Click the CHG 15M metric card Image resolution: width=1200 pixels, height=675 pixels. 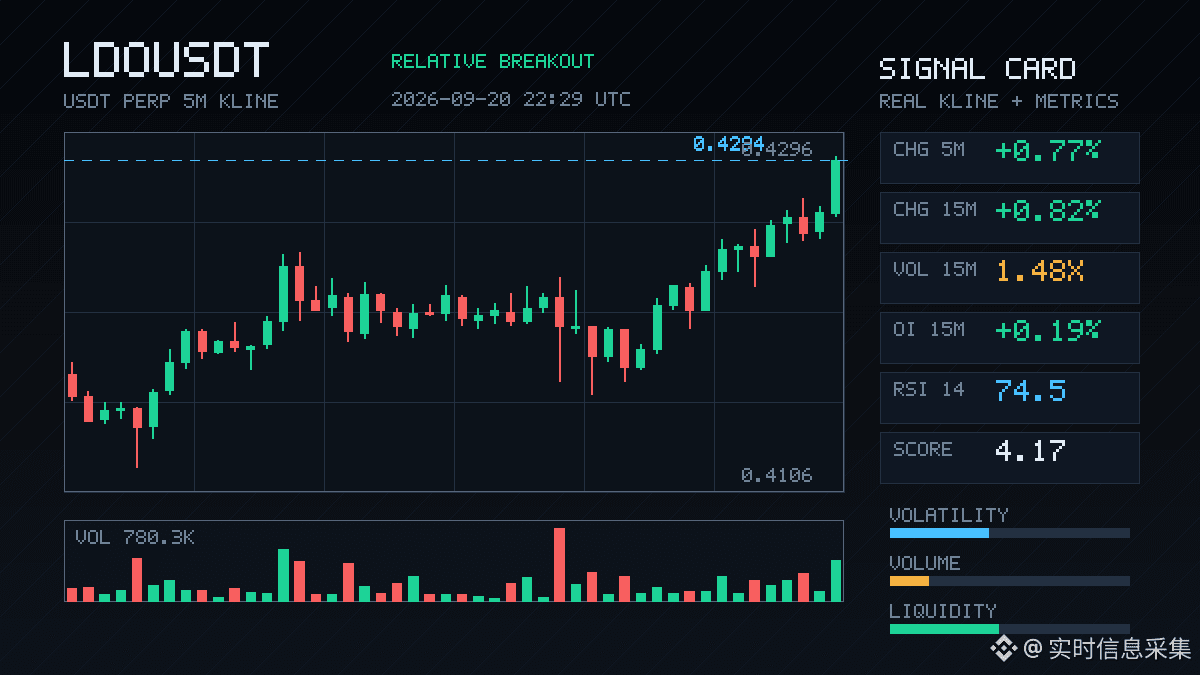(x=1009, y=218)
